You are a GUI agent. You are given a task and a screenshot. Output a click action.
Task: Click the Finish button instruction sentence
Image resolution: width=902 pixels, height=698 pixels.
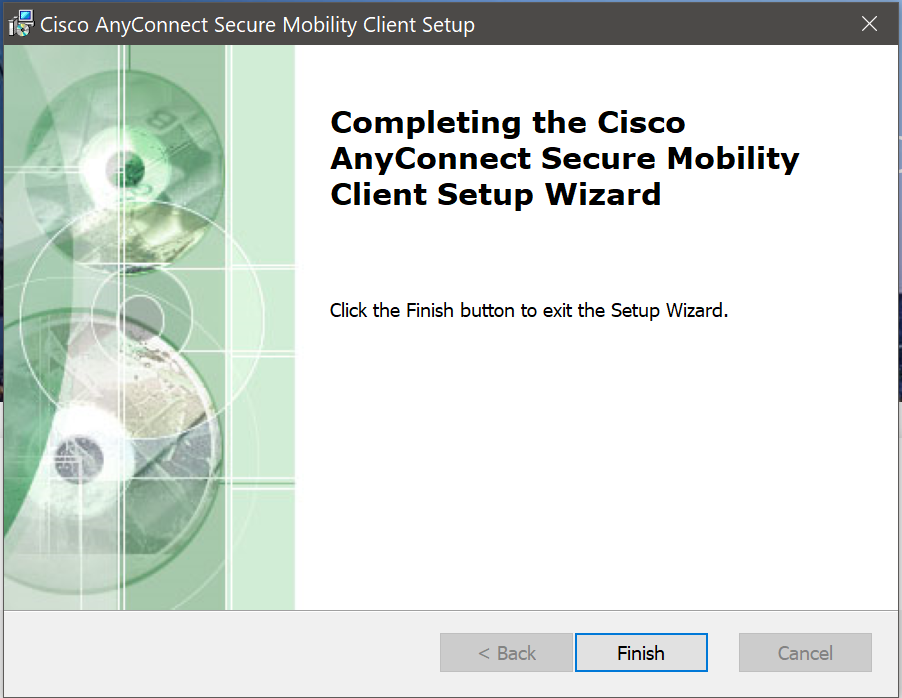pyautogui.click(x=529, y=310)
